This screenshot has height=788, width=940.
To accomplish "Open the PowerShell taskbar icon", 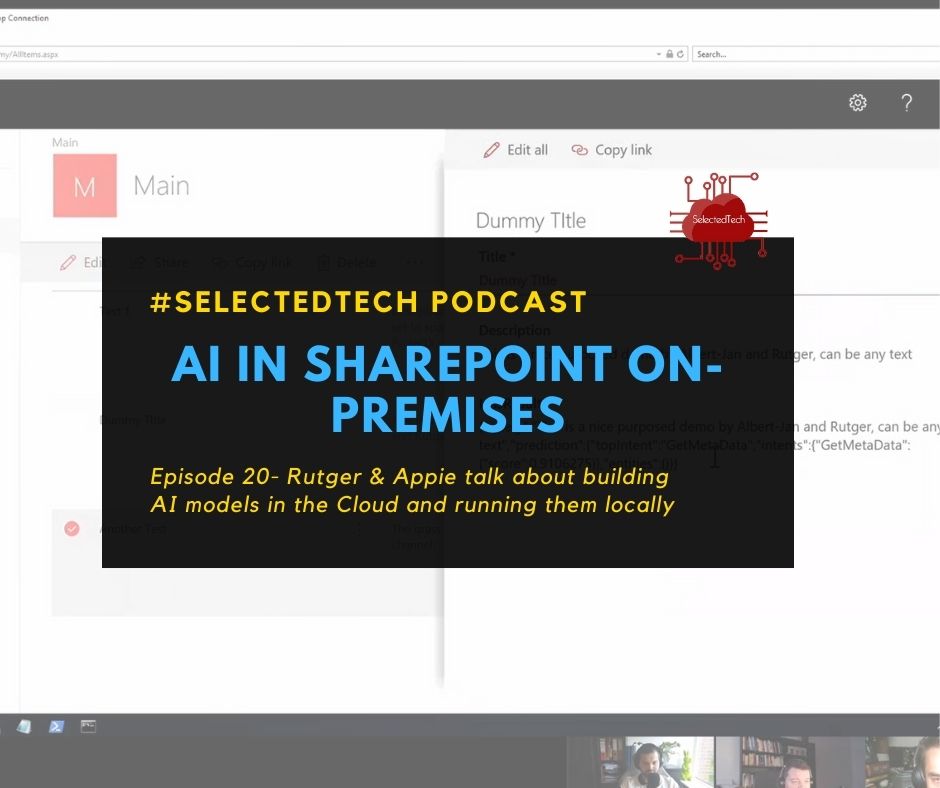I will point(56,726).
